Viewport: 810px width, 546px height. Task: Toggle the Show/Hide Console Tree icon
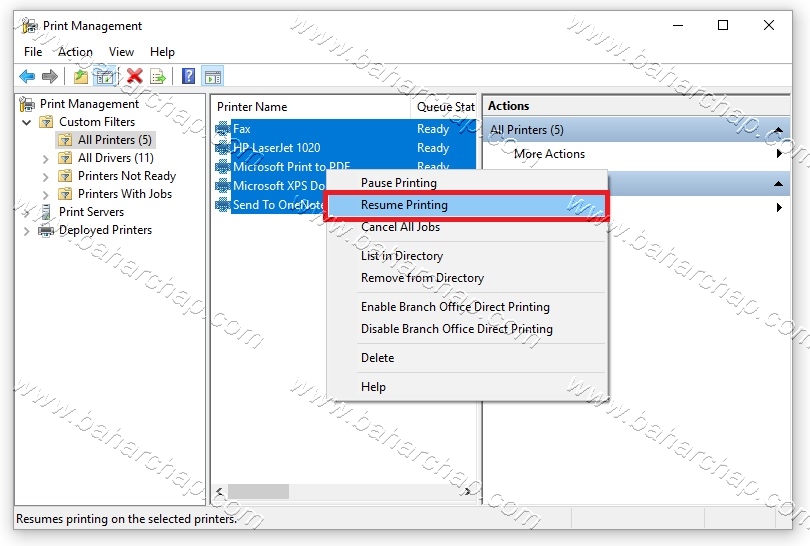coord(105,76)
